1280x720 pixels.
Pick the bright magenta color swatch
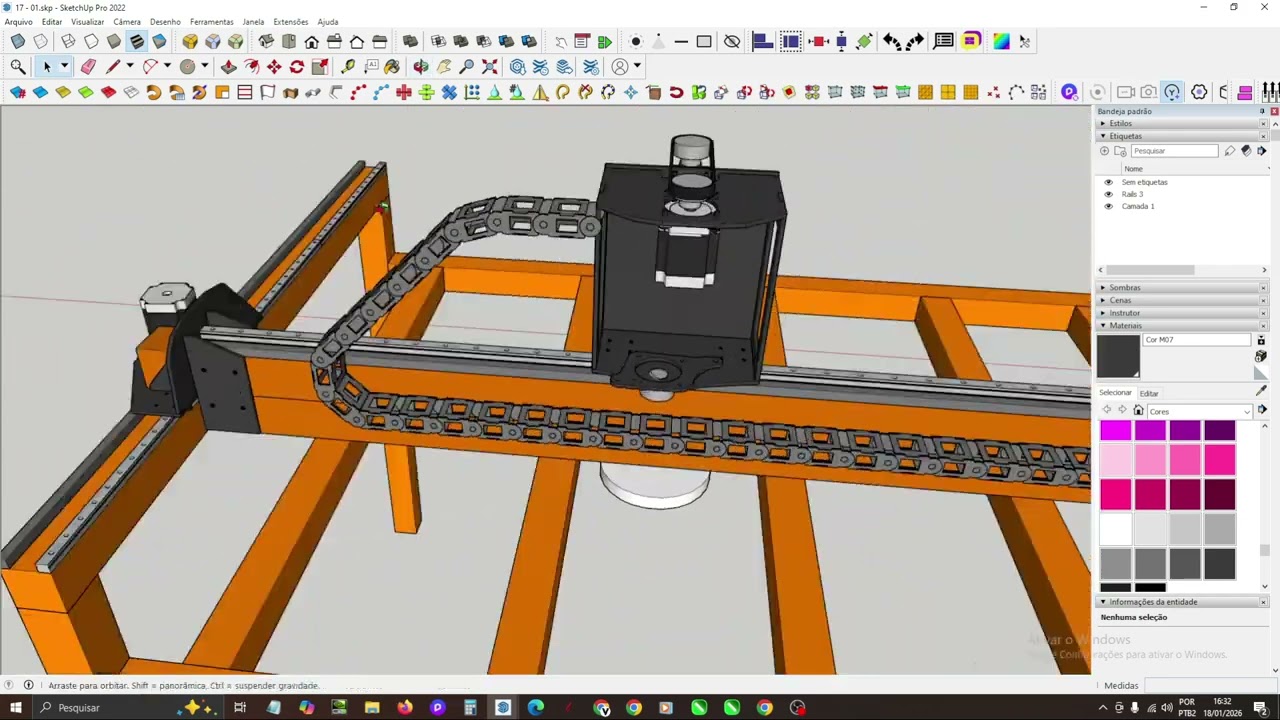pos(1116,431)
